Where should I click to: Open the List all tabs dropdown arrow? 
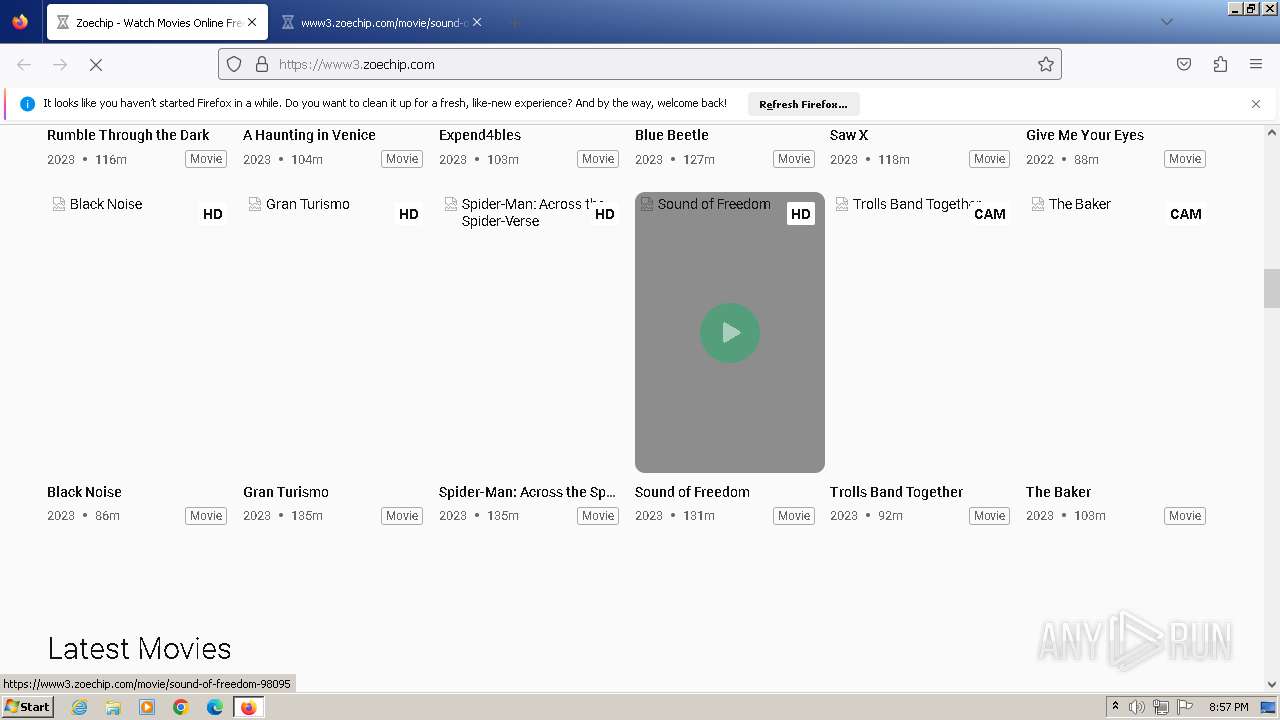(1166, 22)
